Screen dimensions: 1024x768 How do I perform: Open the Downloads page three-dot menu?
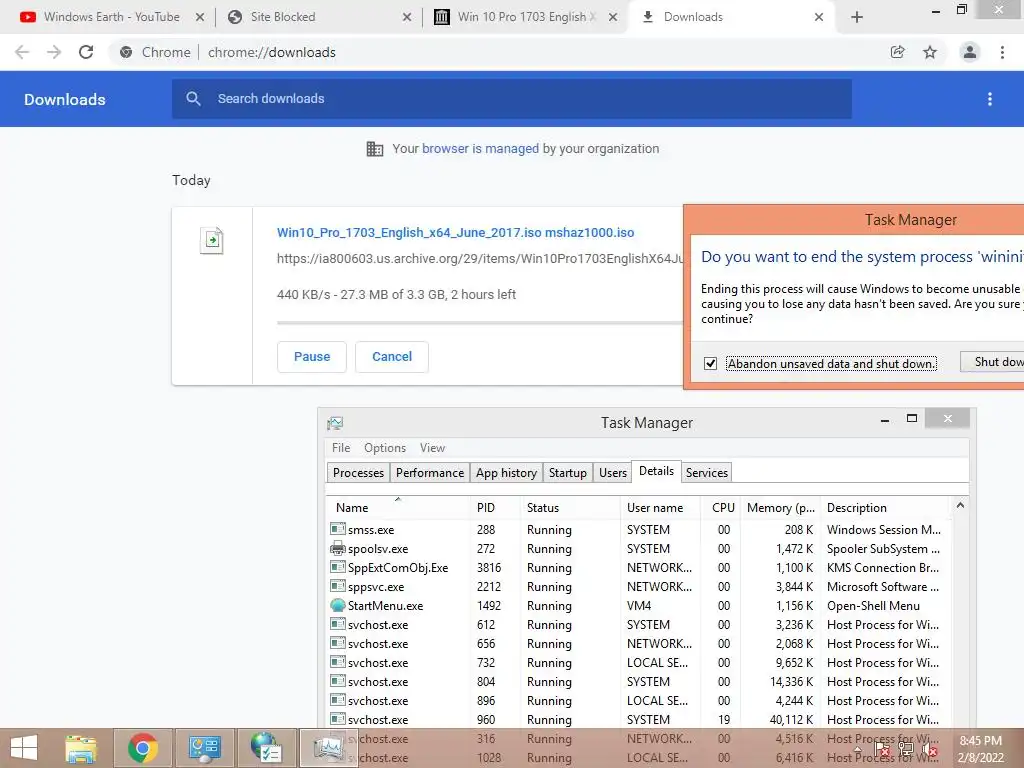tap(990, 99)
